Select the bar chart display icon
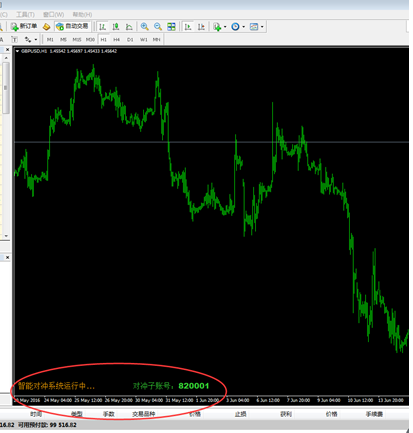 (x=103, y=27)
